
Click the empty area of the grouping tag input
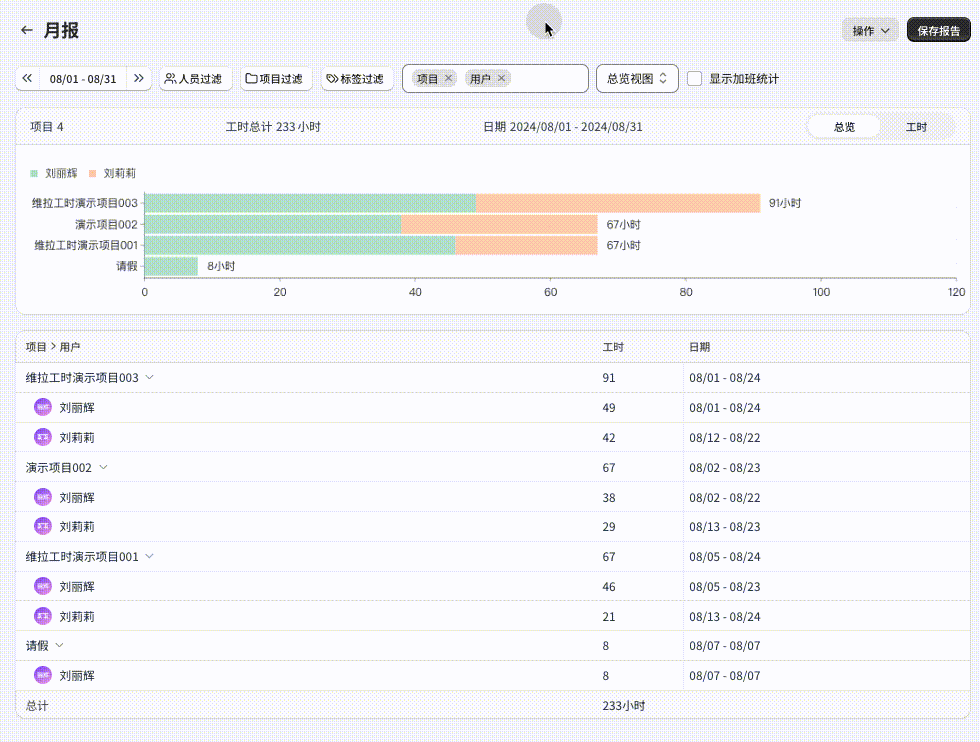tap(548, 79)
